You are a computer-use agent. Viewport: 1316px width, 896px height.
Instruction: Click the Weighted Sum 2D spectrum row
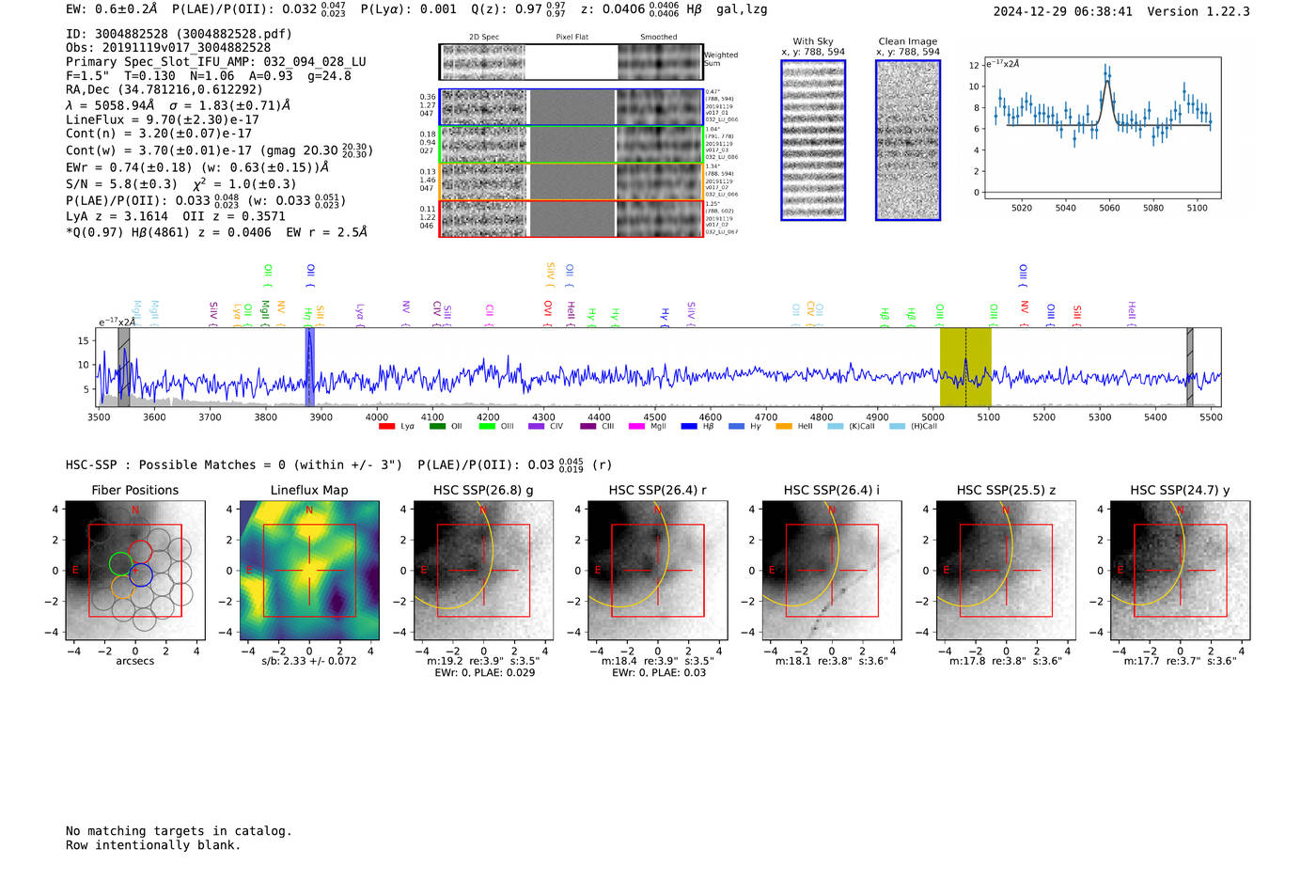[571, 62]
